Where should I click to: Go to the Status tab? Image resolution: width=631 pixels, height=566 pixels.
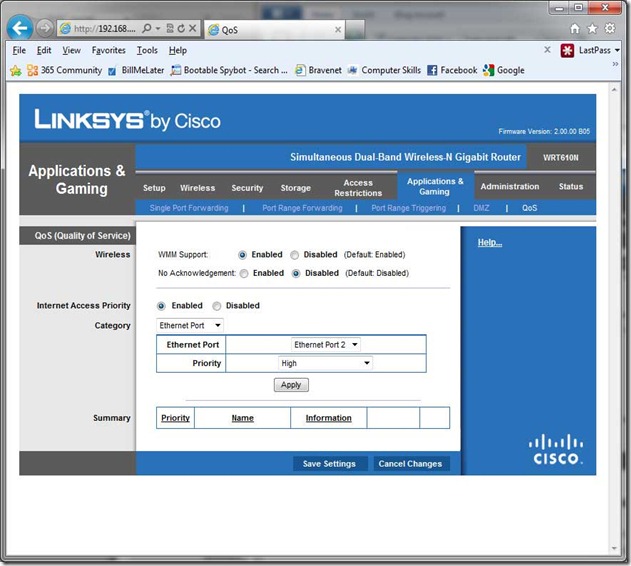coord(571,186)
